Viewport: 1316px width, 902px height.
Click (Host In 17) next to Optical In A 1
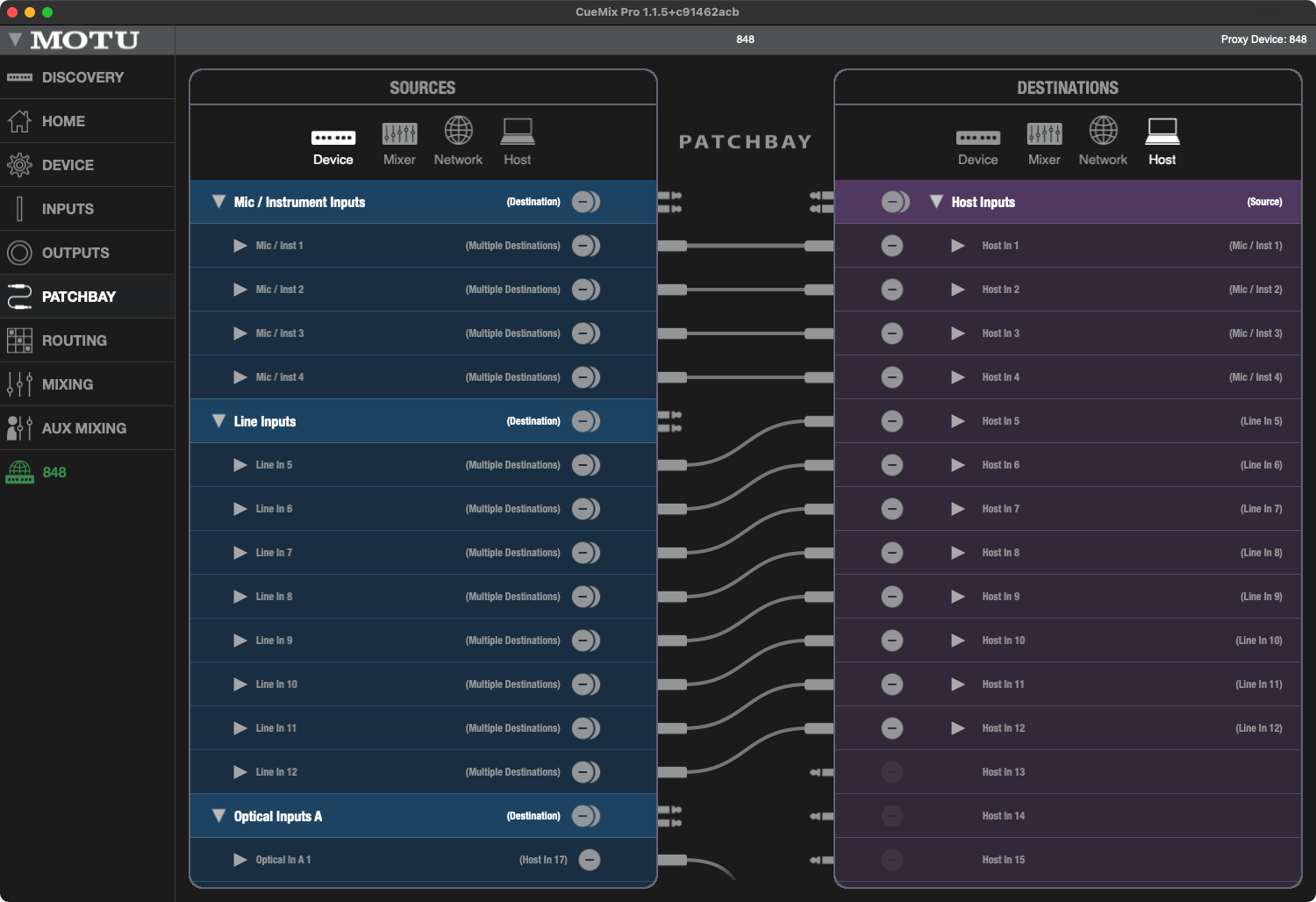(x=543, y=860)
